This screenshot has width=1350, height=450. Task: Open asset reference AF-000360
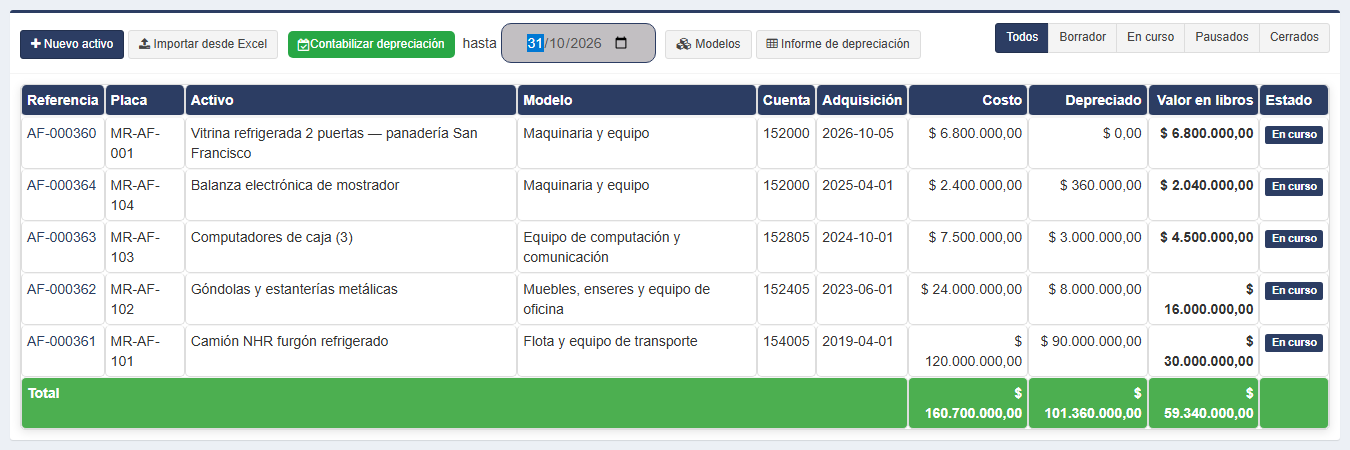62,133
